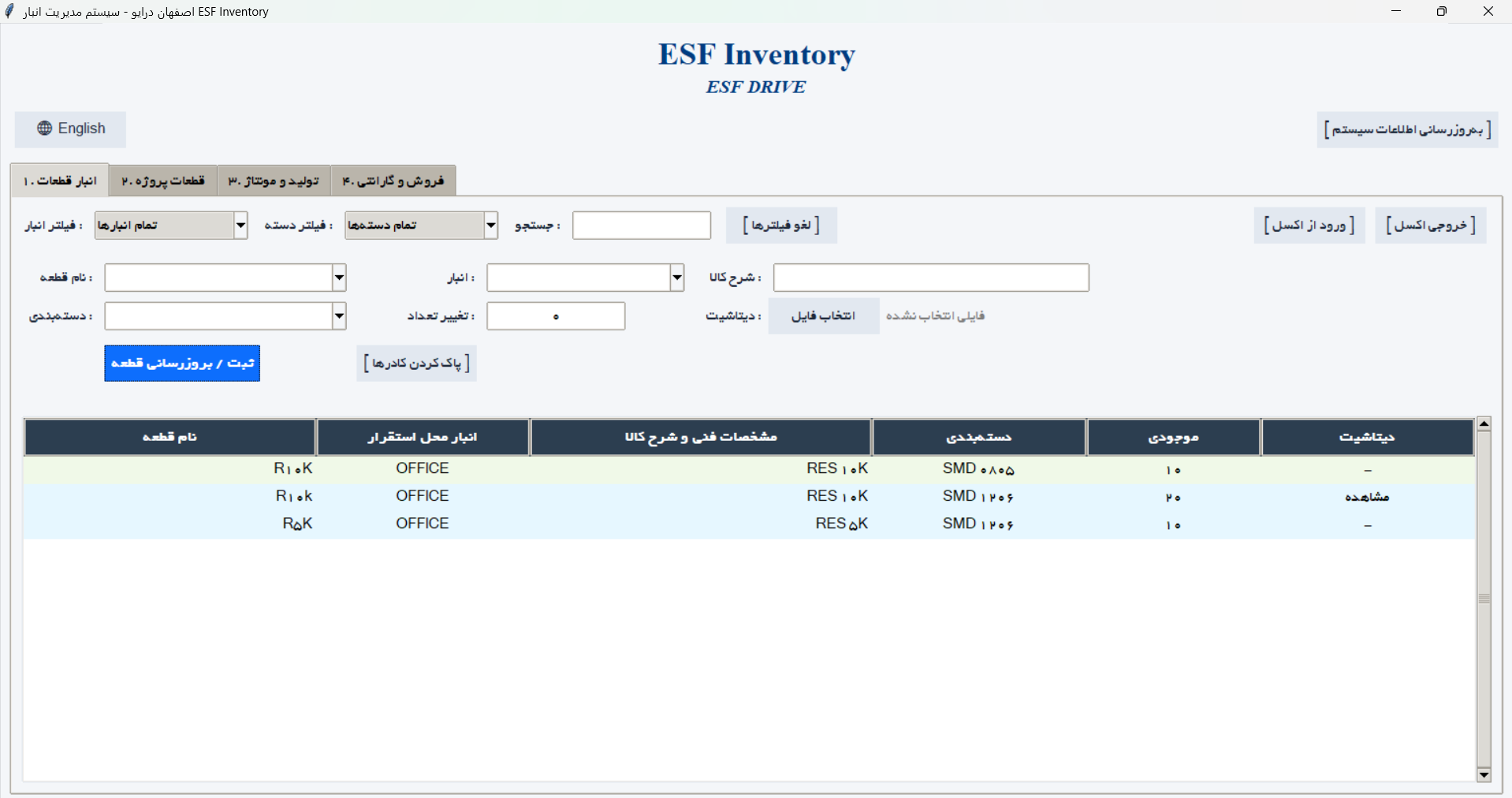Click OFFICE cell in the R5K row
This screenshot has height=798, width=1512.
(x=423, y=524)
